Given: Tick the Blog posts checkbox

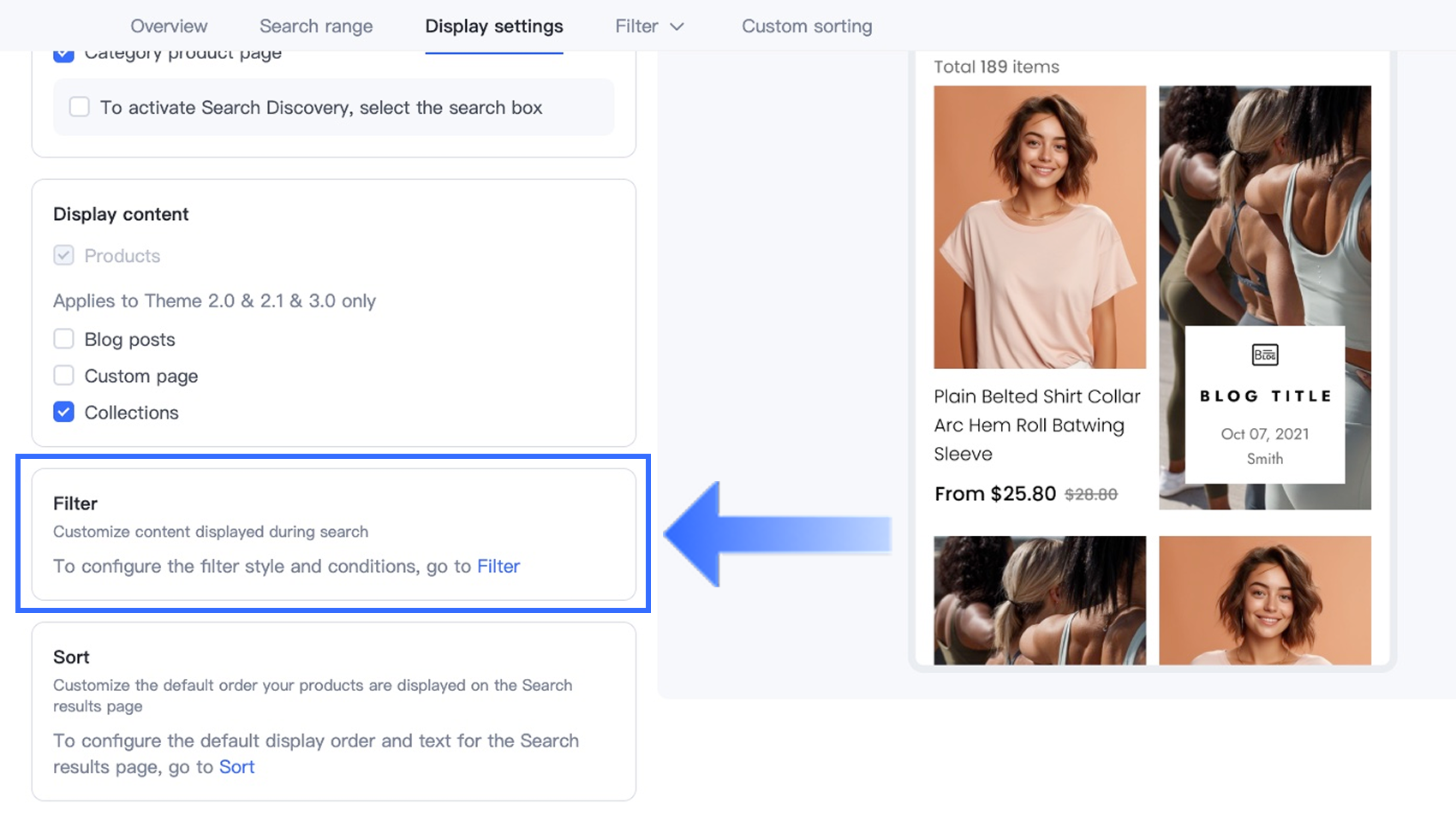Looking at the screenshot, I should point(63,339).
